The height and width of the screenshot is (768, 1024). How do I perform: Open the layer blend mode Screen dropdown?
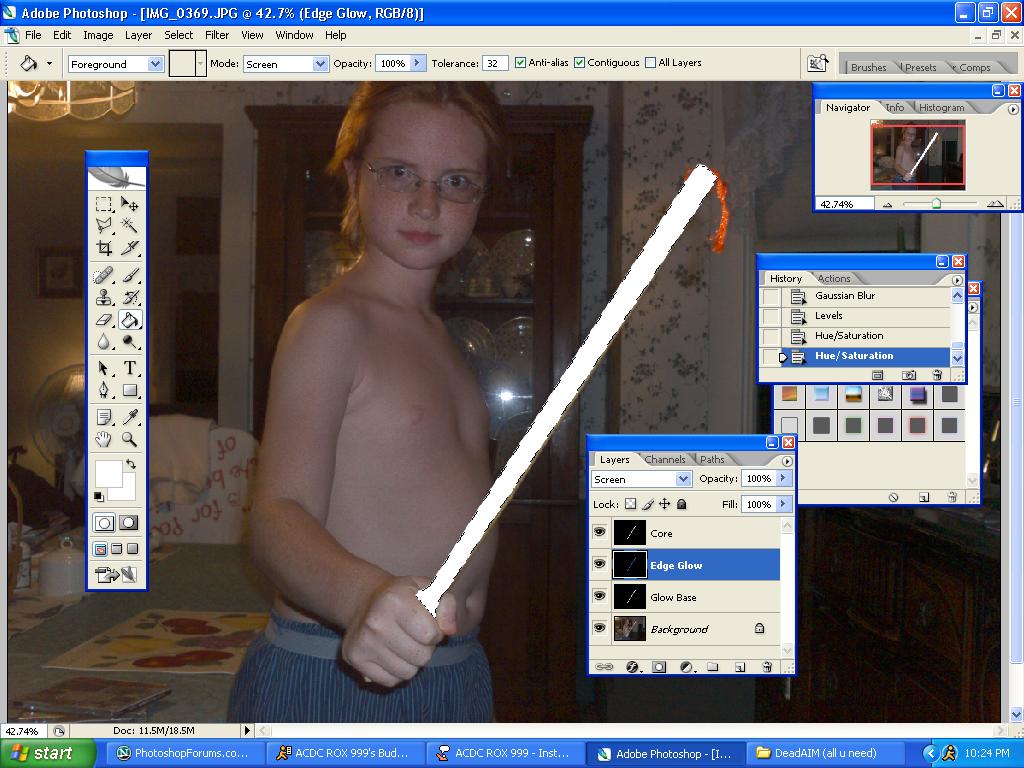point(641,479)
